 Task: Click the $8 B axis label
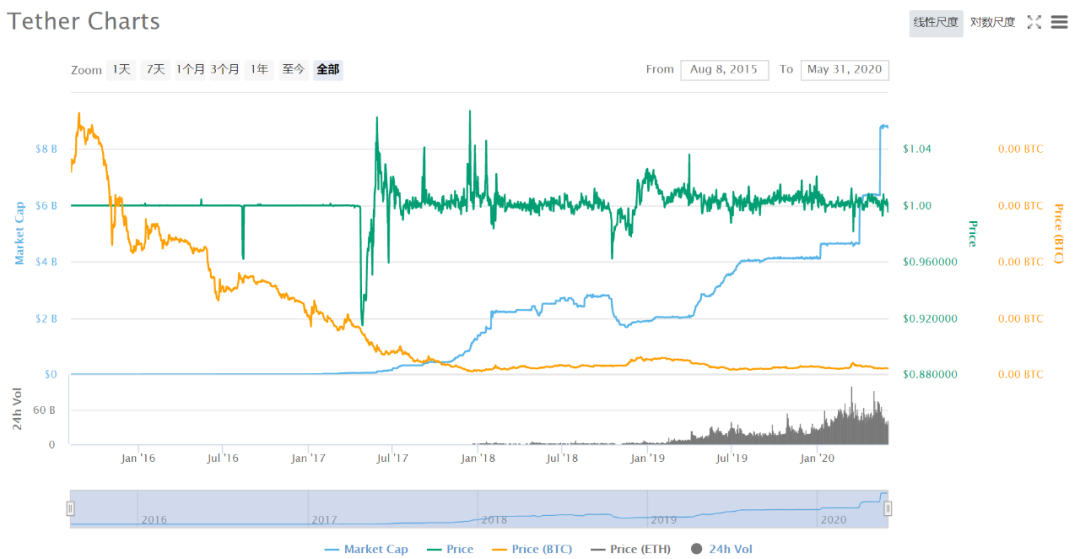point(45,149)
